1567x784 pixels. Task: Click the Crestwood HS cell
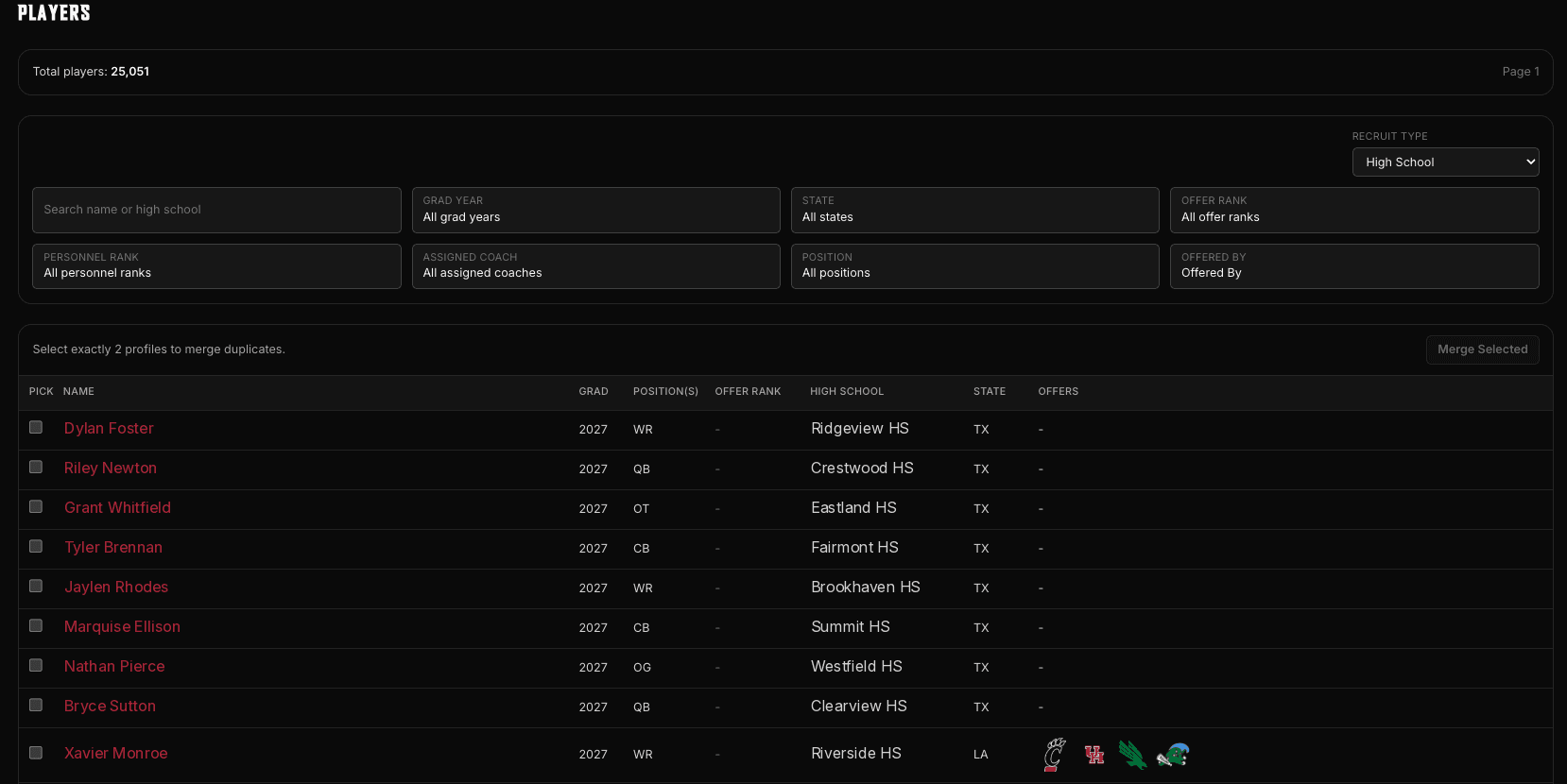[862, 469]
